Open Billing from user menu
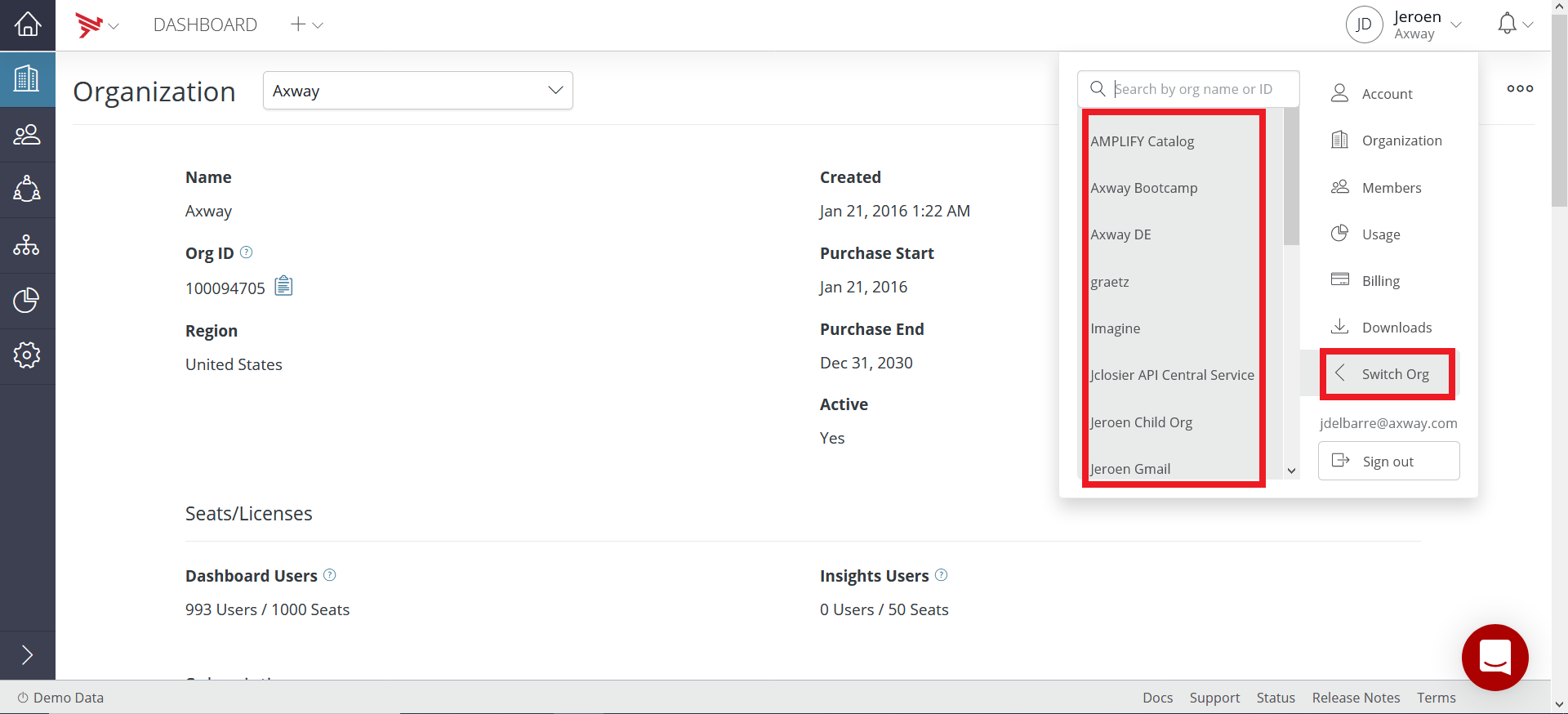 [1365, 280]
